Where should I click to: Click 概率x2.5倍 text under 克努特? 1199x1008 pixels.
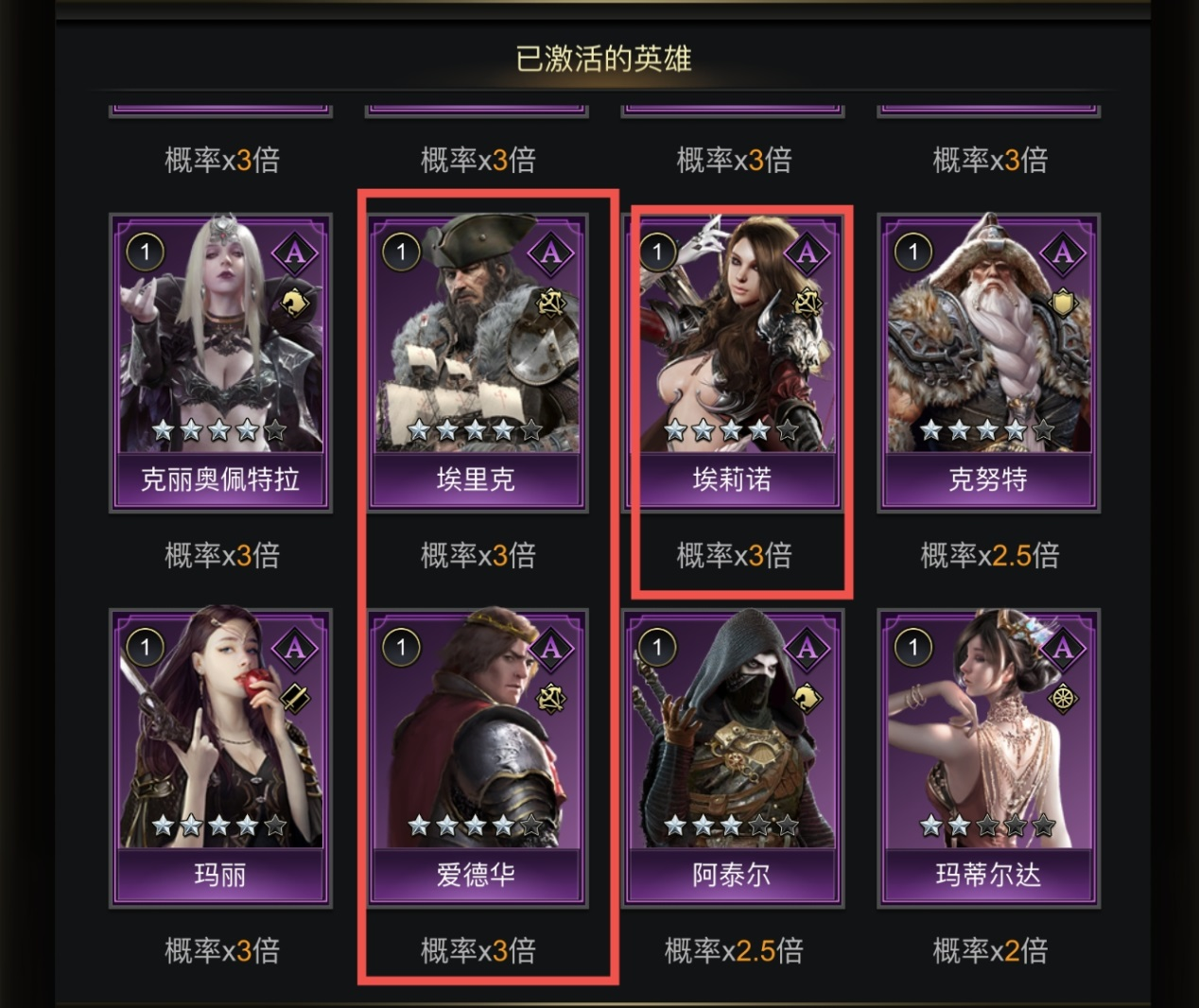(990, 555)
